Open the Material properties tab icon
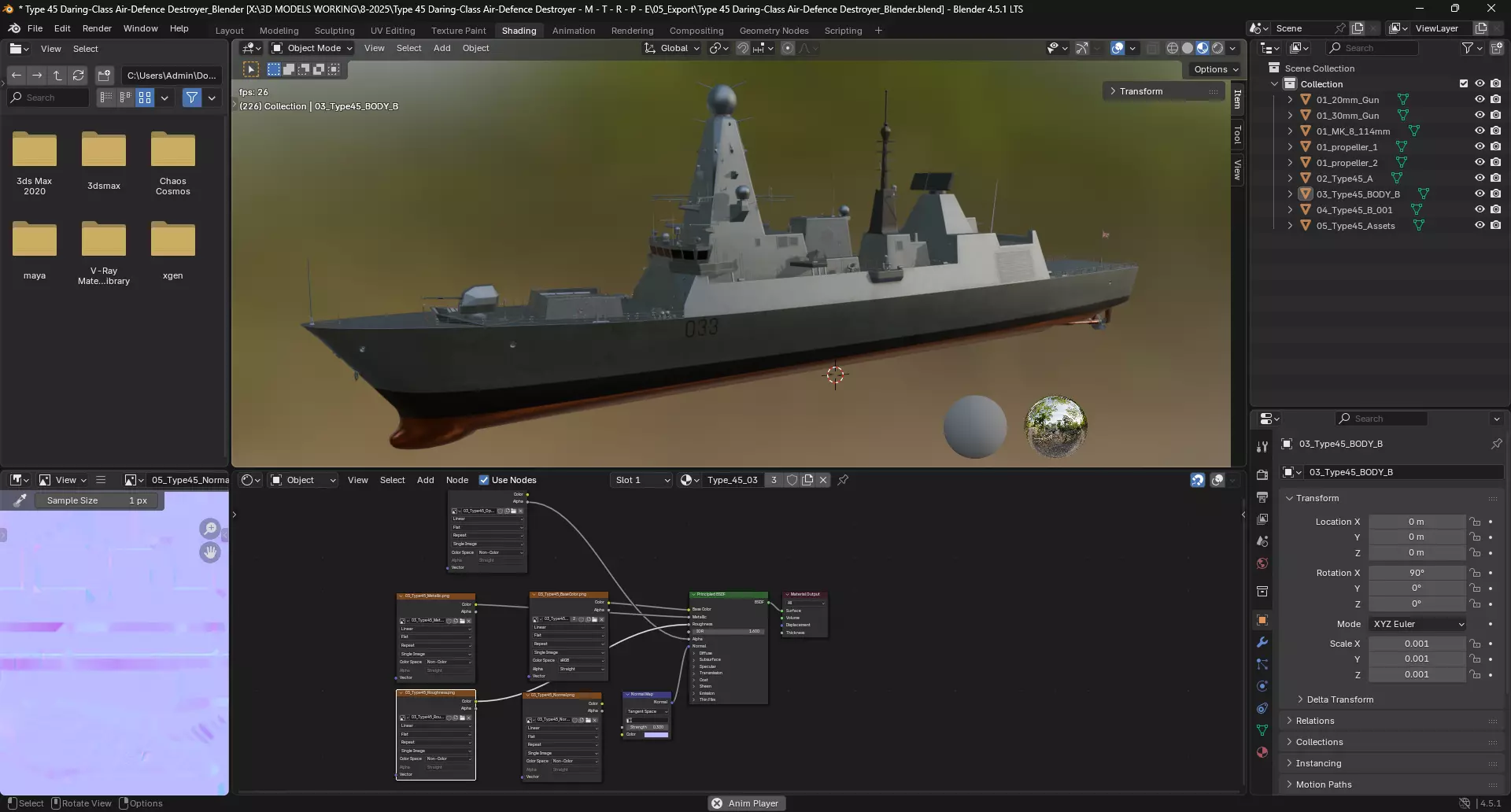This screenshot has width=1511, height=812. (x=1262, y=752)
